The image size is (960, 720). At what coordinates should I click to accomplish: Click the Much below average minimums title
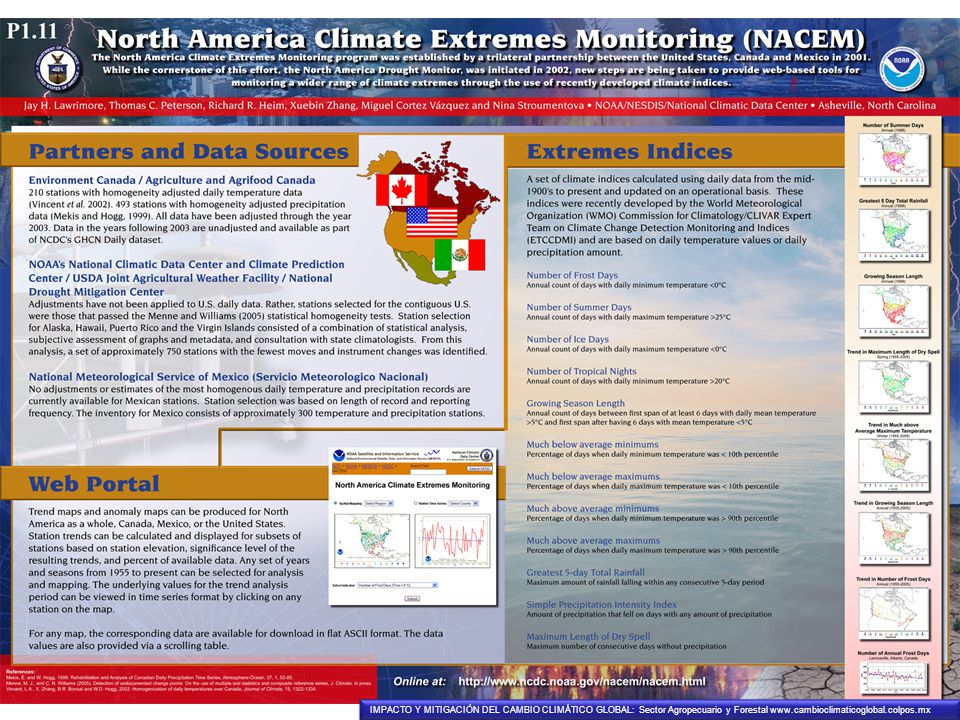pos(593,444)
